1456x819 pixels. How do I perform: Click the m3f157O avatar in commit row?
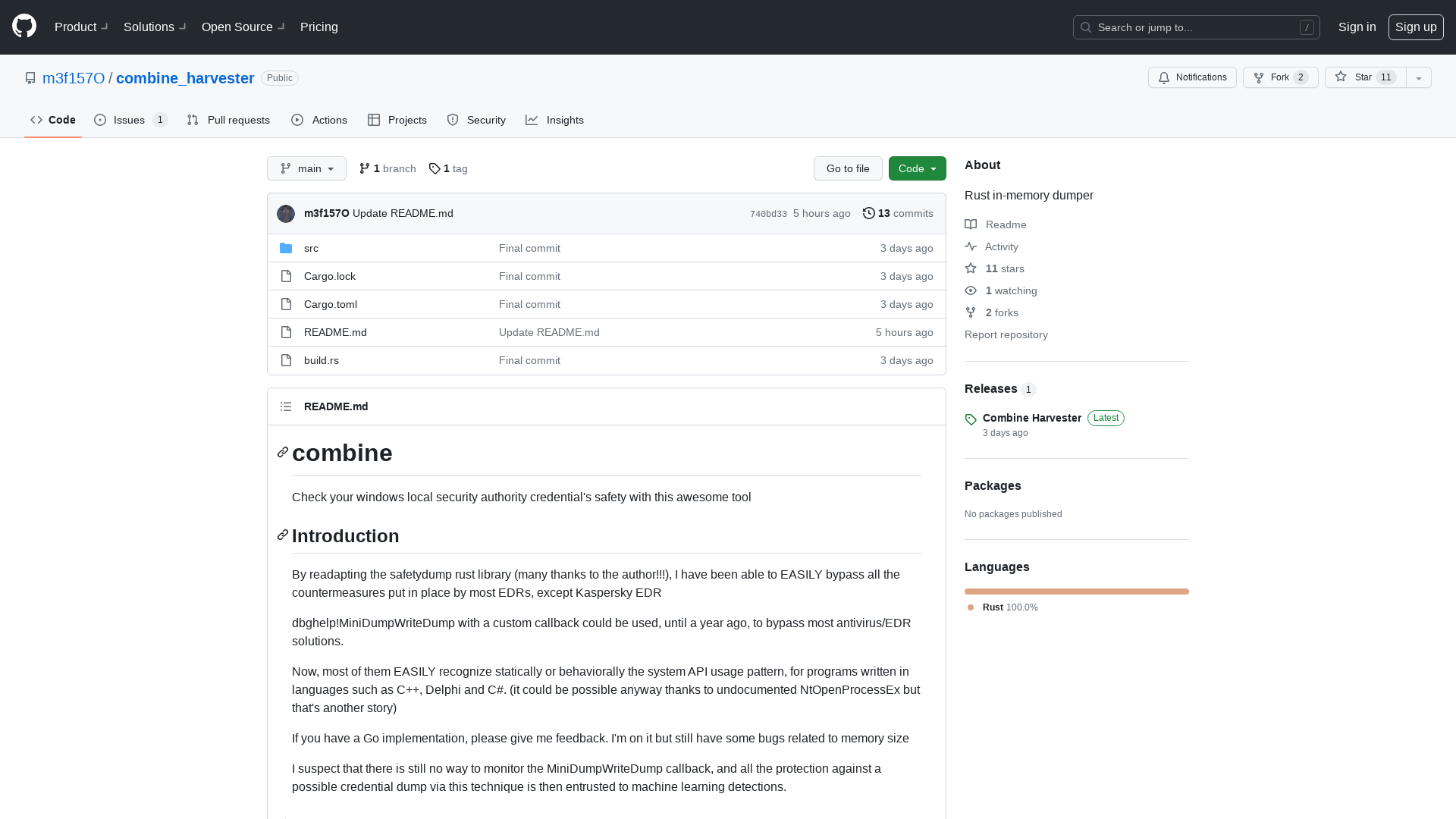click(x=286, y=214)
